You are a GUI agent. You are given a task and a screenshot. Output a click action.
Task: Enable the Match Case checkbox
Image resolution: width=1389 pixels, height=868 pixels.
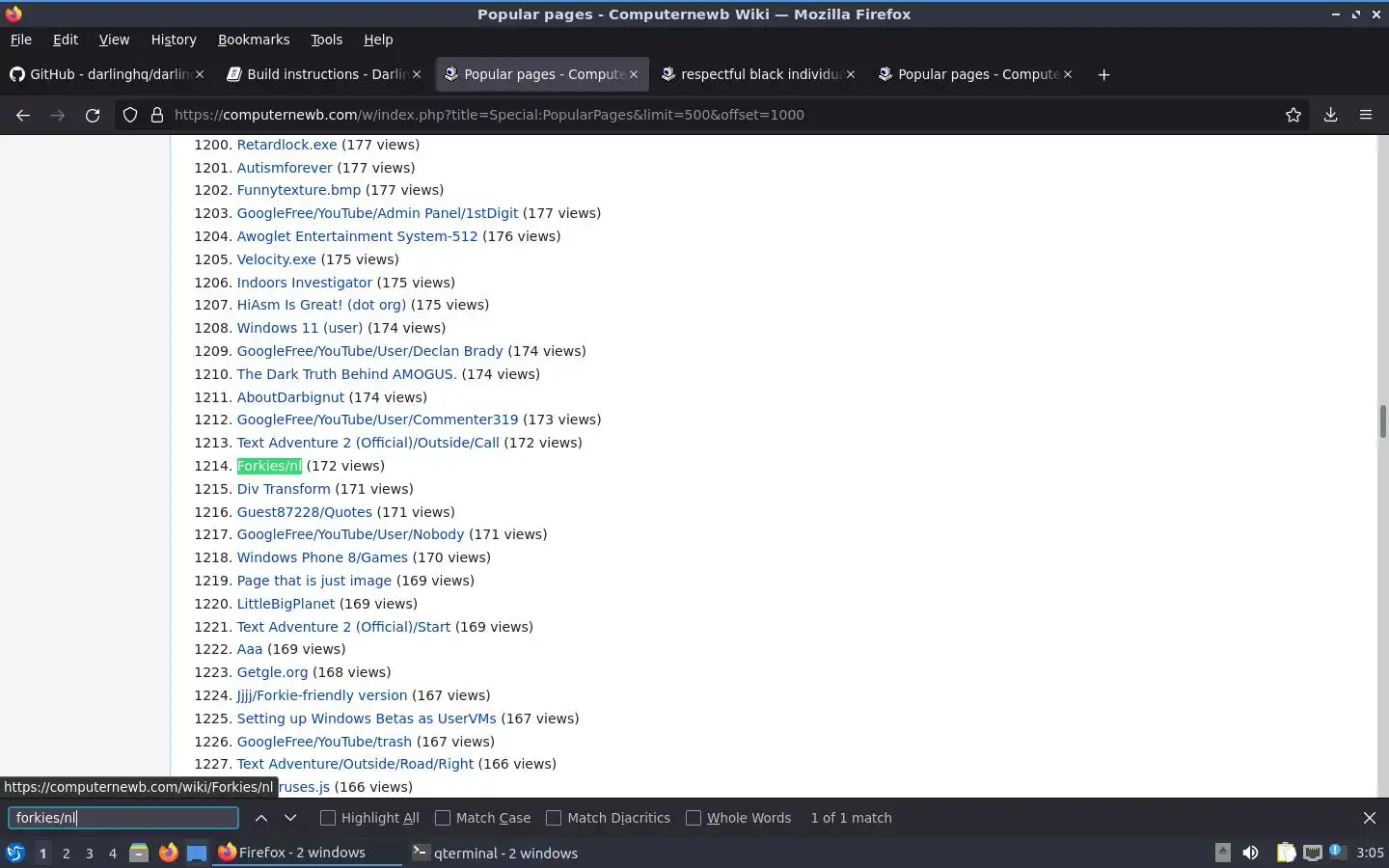pyautogui.click(x=443, y=818)
